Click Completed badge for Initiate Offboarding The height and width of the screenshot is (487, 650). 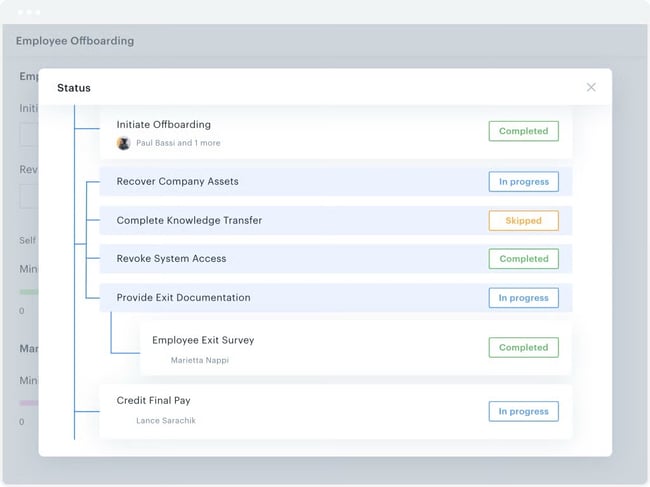(x=524, y=131)
